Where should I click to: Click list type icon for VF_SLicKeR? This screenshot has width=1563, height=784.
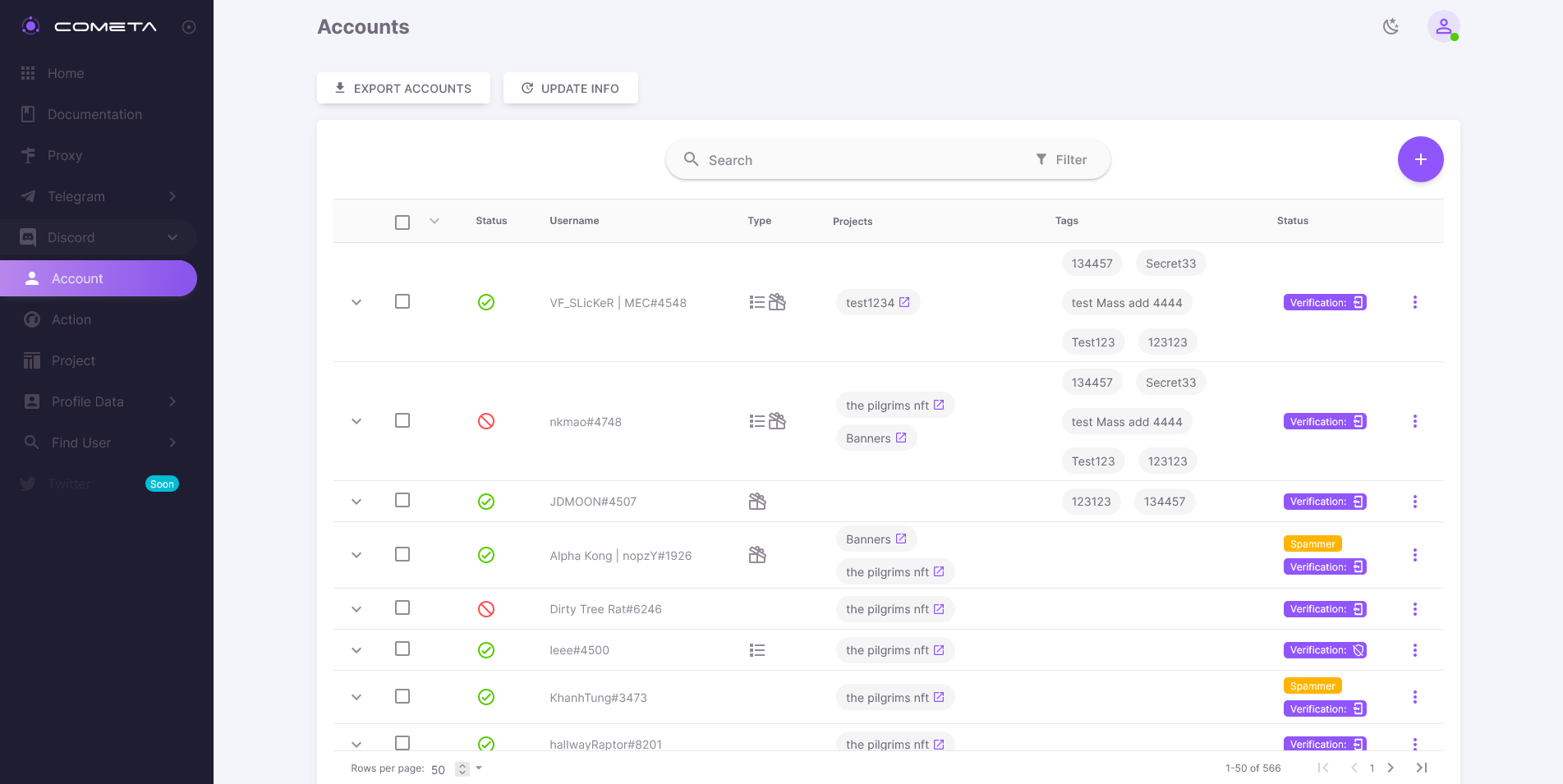click(757, 302)
